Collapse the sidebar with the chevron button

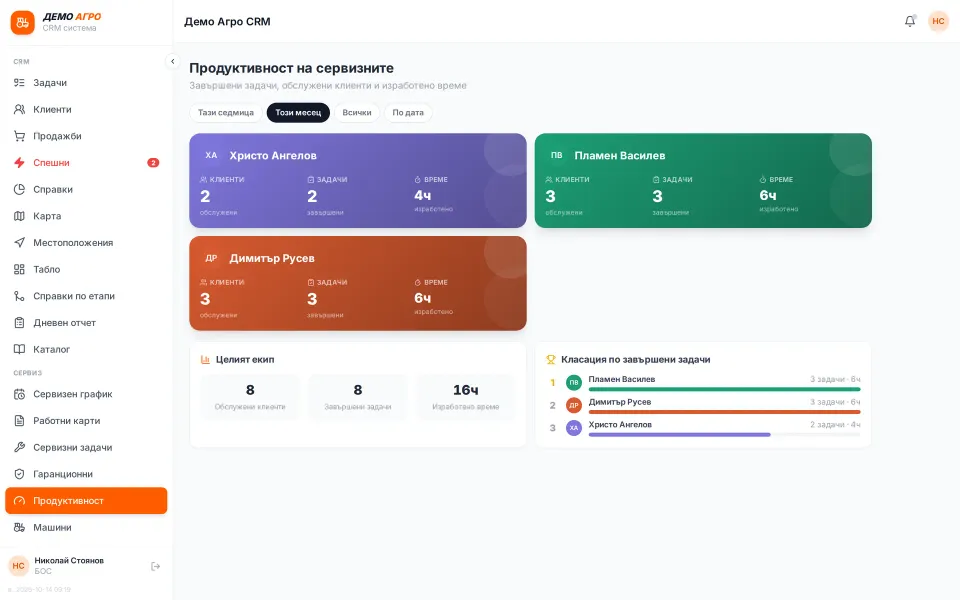coord(173,61)
